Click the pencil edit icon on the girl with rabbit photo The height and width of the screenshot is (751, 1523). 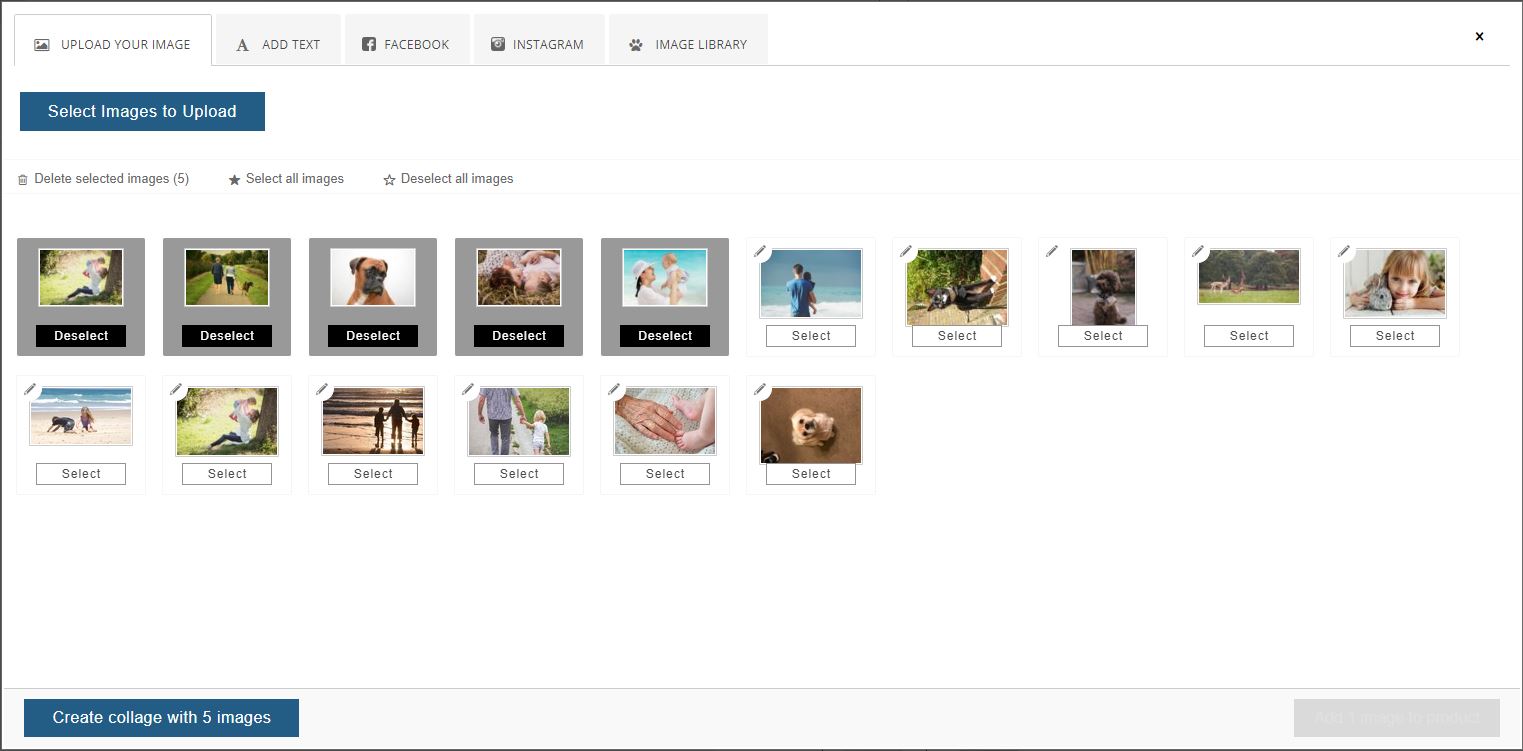[1344, 251]
